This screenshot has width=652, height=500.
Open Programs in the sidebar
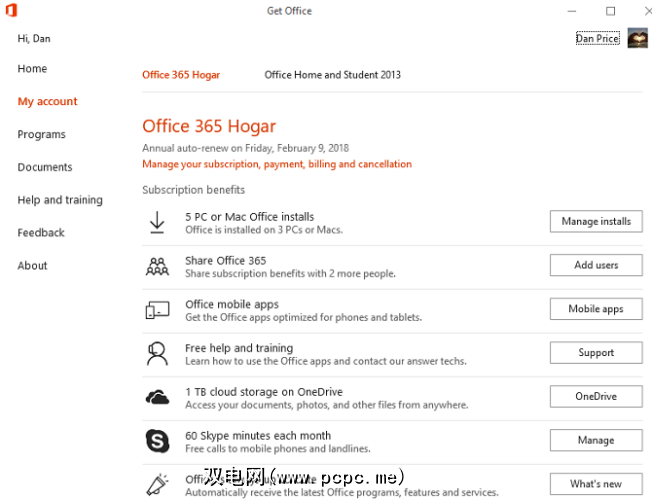click(42, 134)
